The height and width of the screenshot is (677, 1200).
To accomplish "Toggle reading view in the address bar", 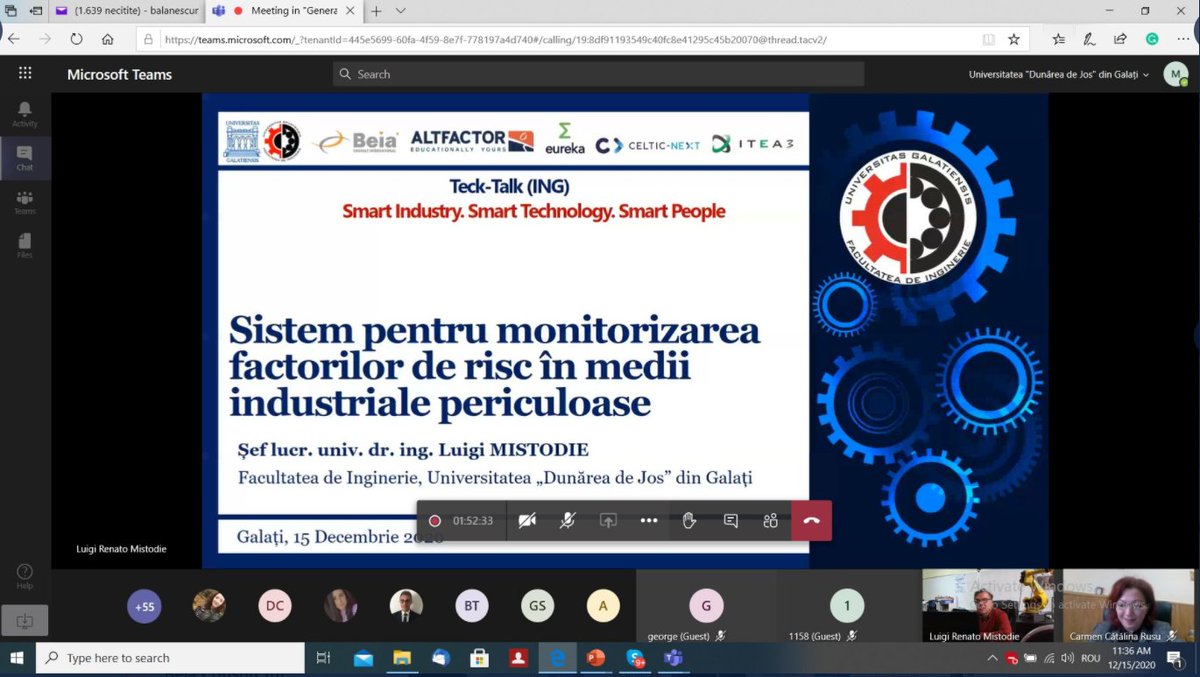I will pos(989,40).
